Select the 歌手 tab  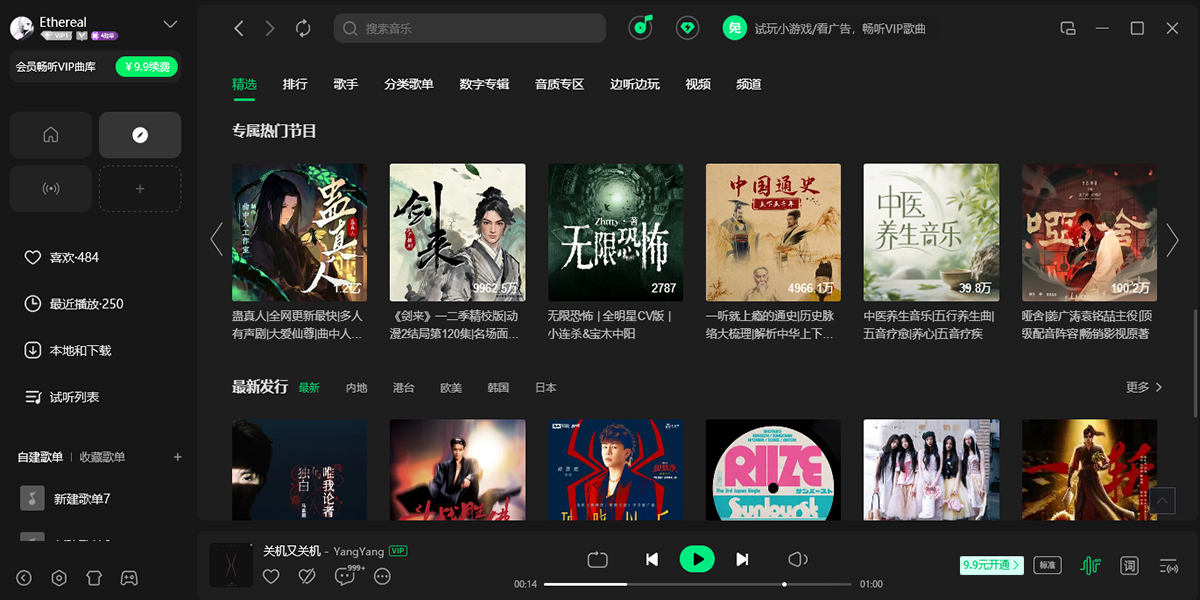coord(346,84)
